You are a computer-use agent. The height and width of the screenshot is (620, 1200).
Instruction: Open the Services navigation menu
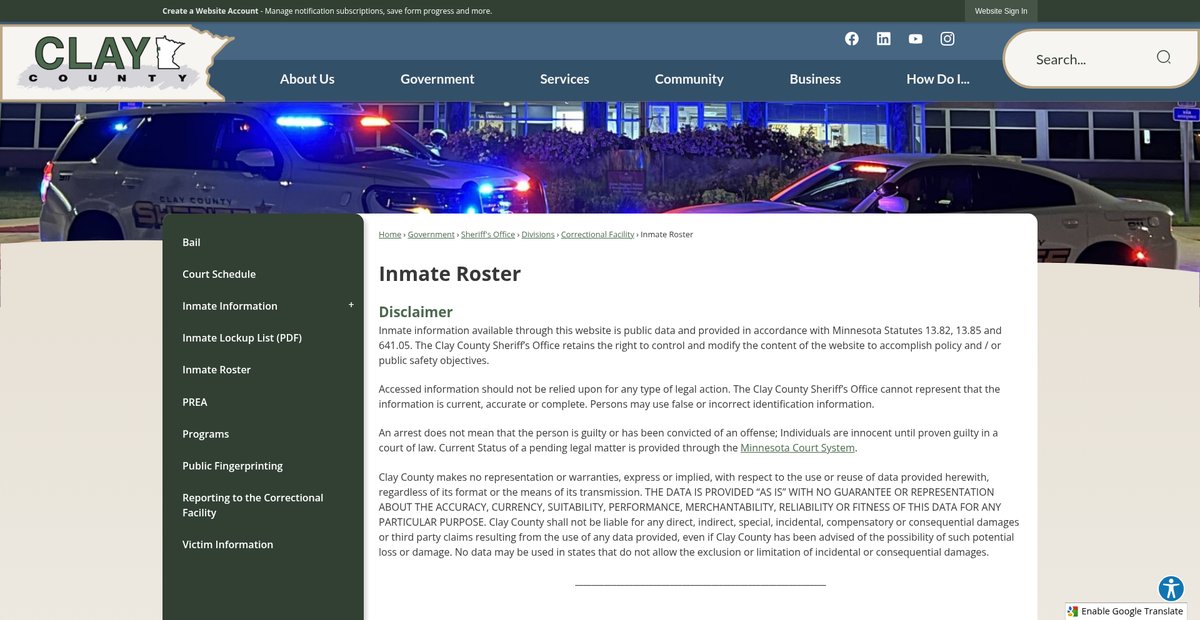564,79
